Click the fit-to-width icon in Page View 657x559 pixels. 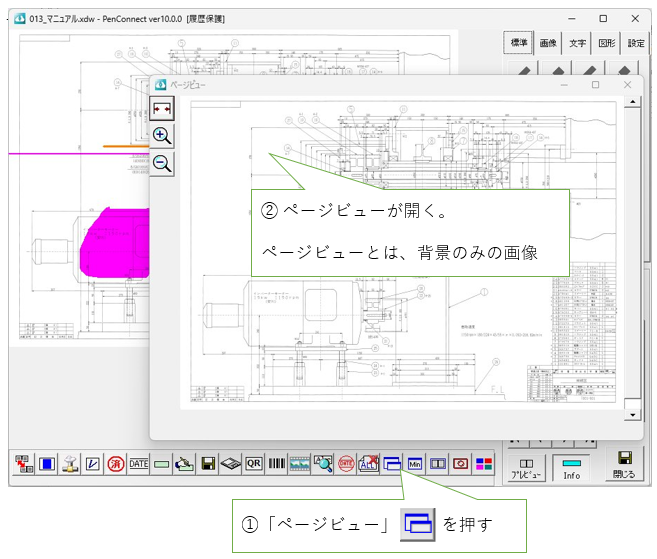pyautogui.click(x=162, y=108)
